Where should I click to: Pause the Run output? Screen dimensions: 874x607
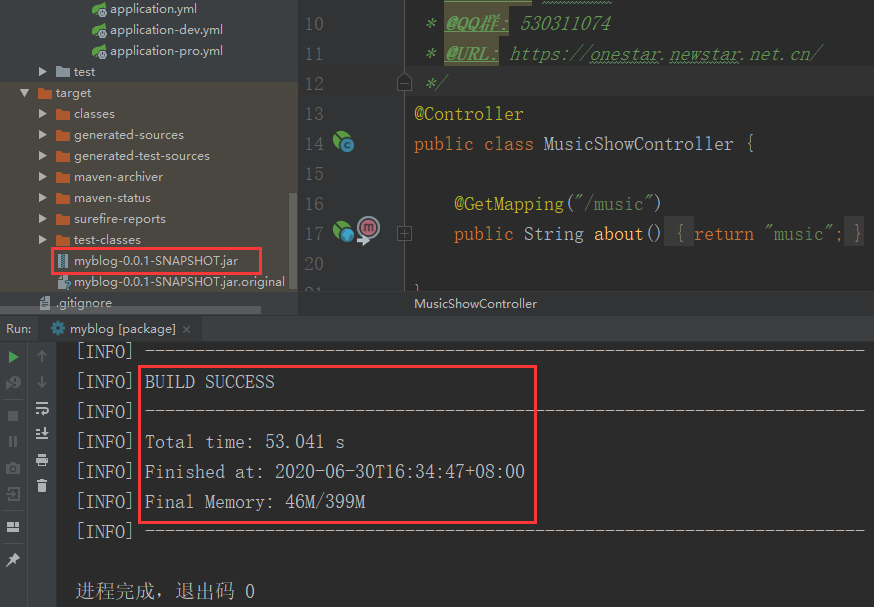click(13, 441)
